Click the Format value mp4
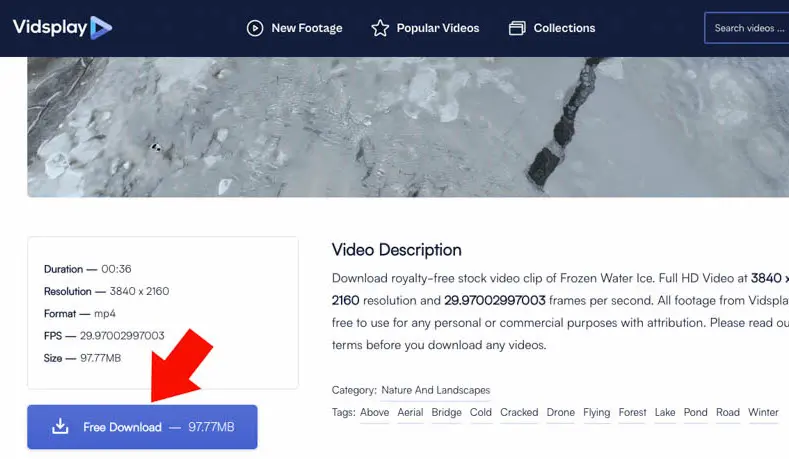Image resolution: width=789 pixels, height=459 pixels. (105, 314)
